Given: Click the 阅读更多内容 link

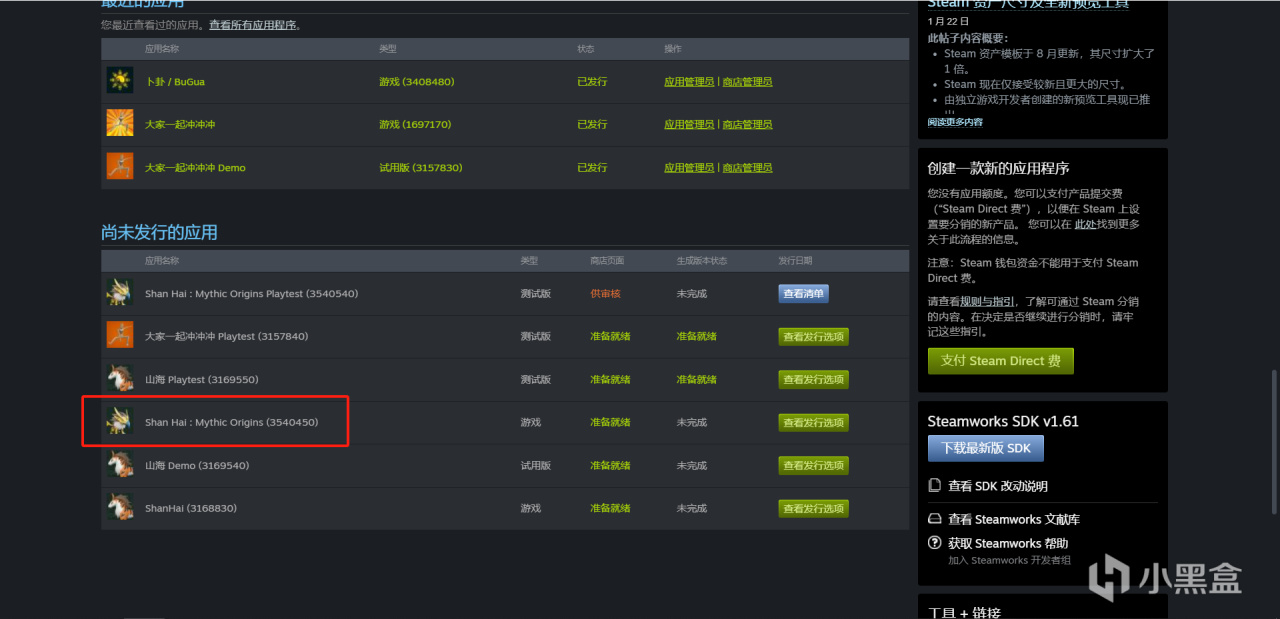Looking at the screenshot, I should (x=955, y=122).
